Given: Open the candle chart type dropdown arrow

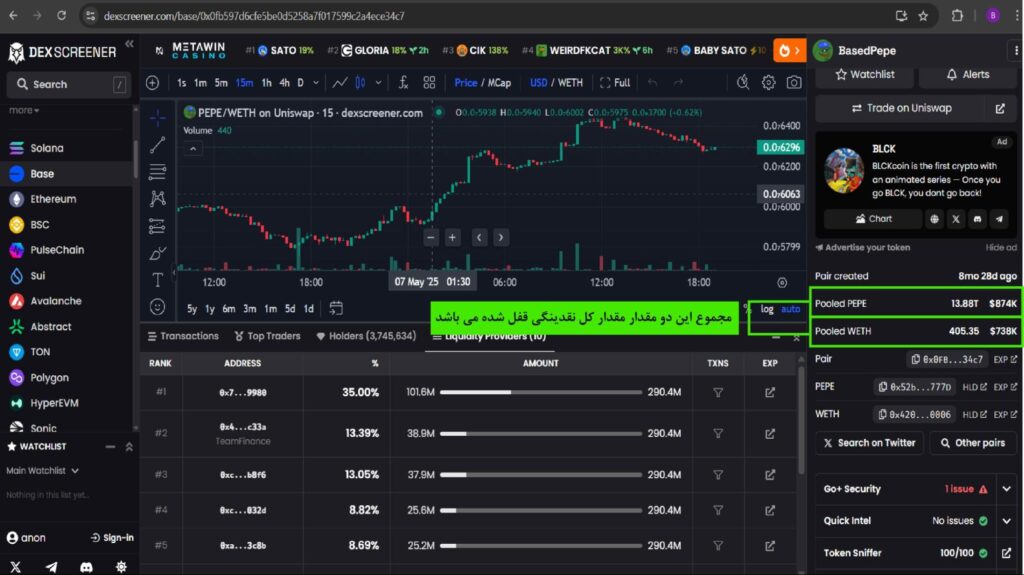Looking at the screenshot, I should coord(378,83).
